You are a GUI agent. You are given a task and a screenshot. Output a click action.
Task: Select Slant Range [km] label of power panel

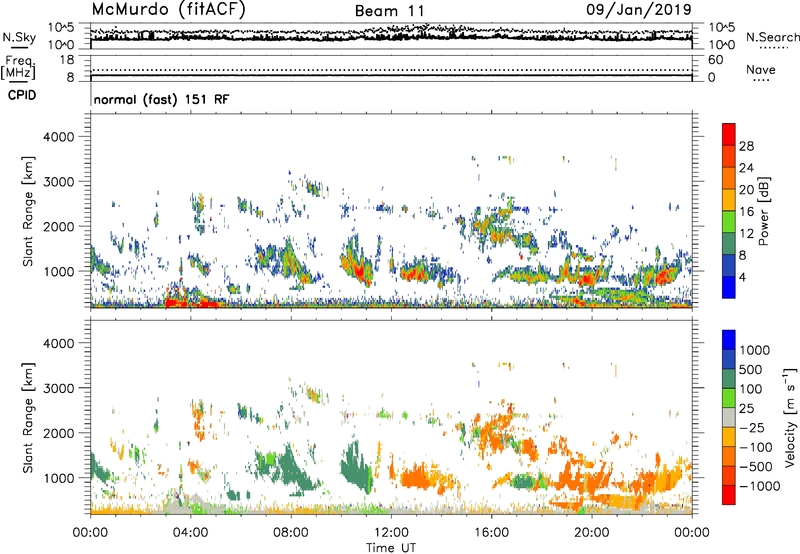coord(28,211)
